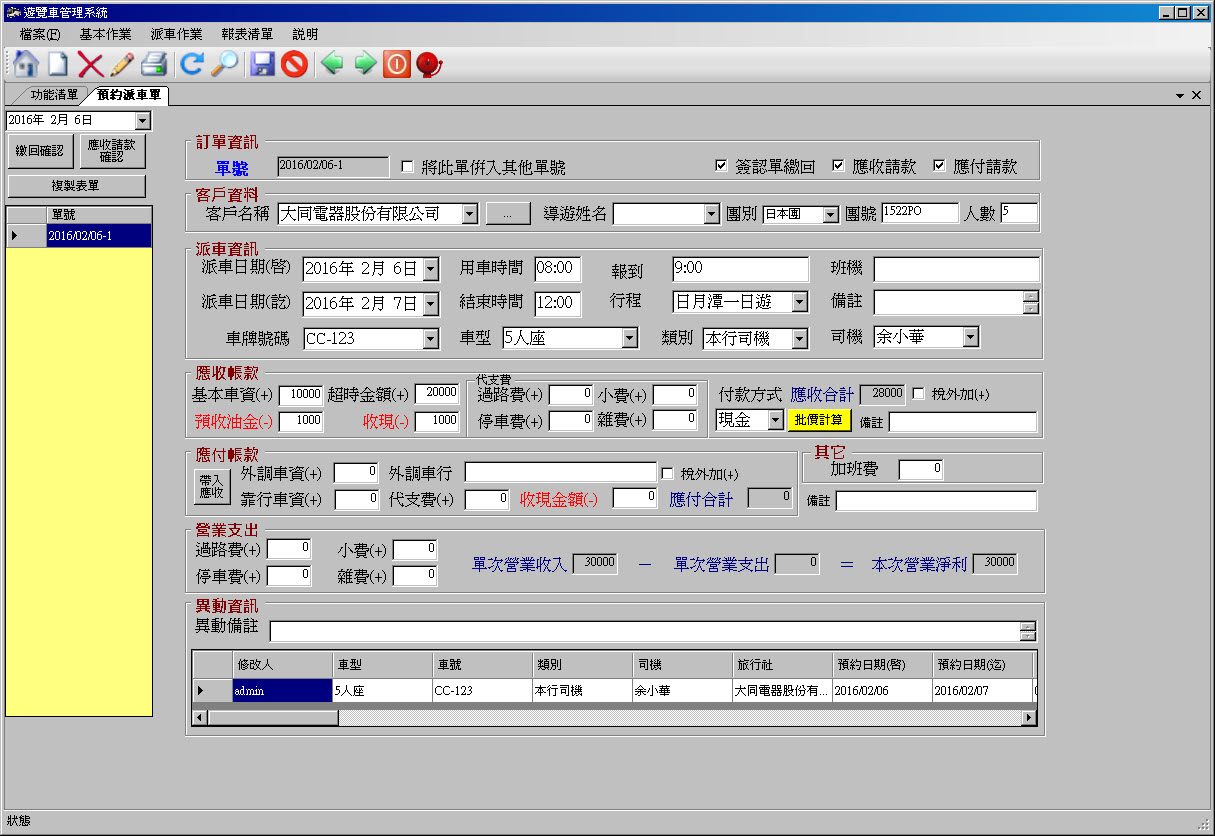Viewport: 1215px width, 836px height.
Task: Open the 團別 dropdown showing 日本團
Action: tap(830, 214)
